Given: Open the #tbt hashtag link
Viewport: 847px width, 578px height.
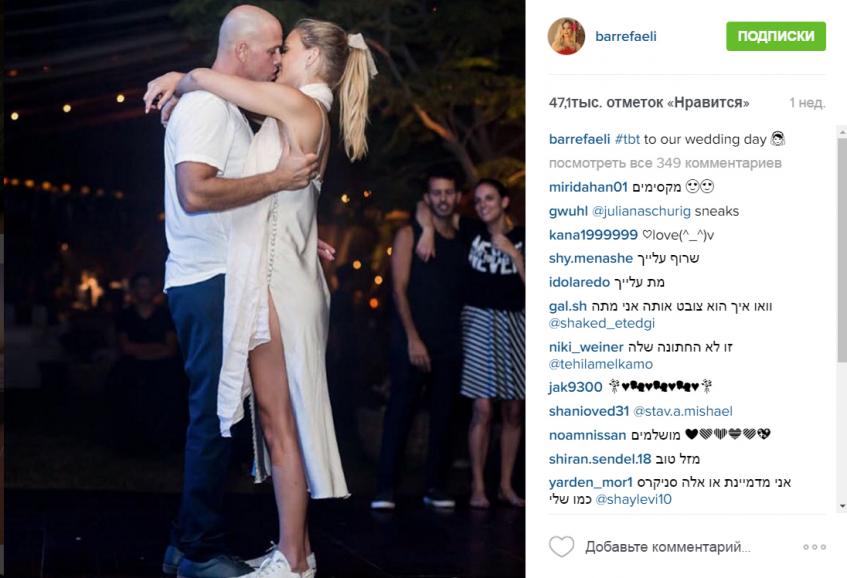Looking at the screenshot, I should pos(627,139).
